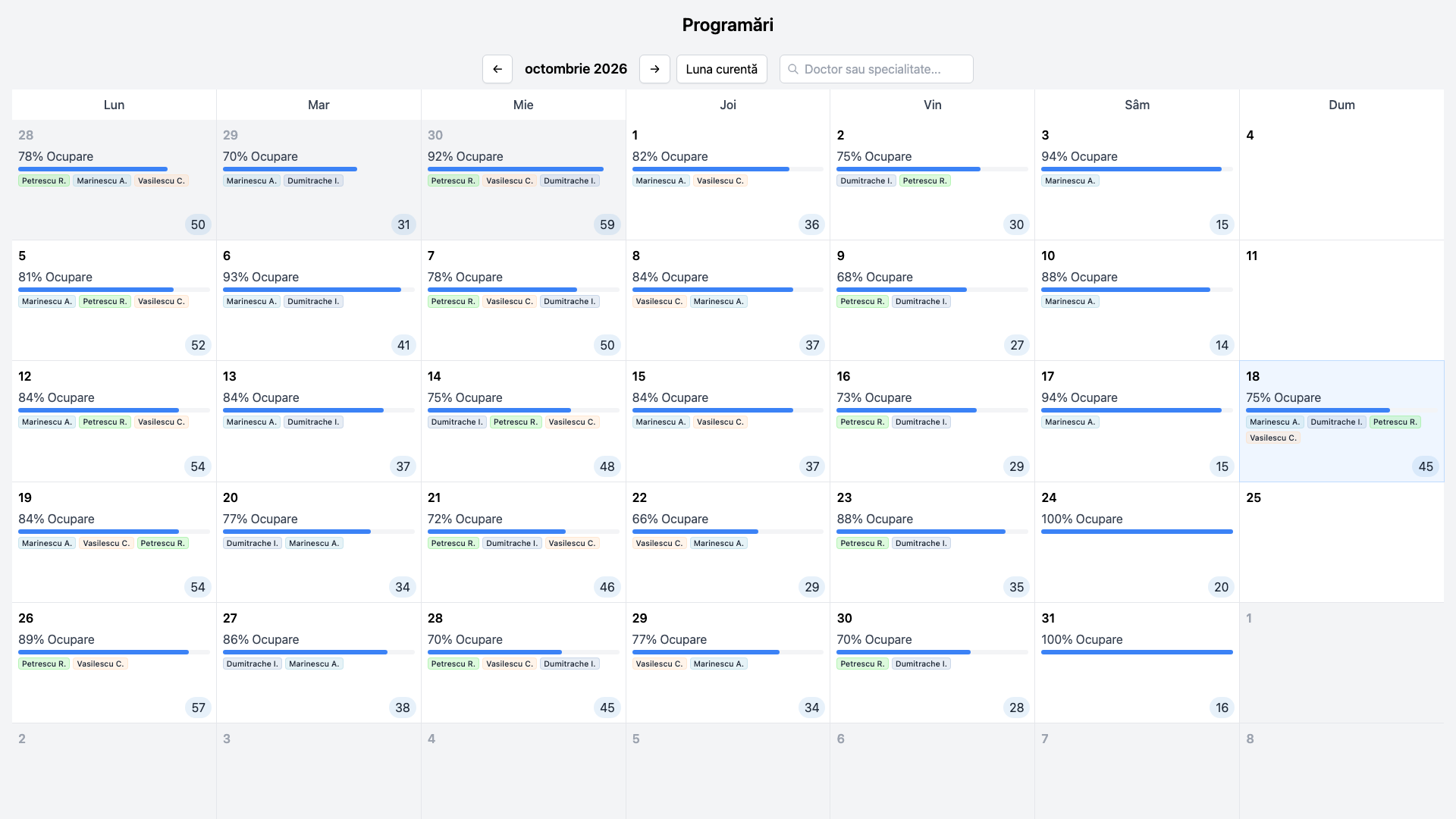Viewport: 1456px width, 819px height.
Task: Open October 18 highlighted day cell
Action: [x=1341, y=421]
